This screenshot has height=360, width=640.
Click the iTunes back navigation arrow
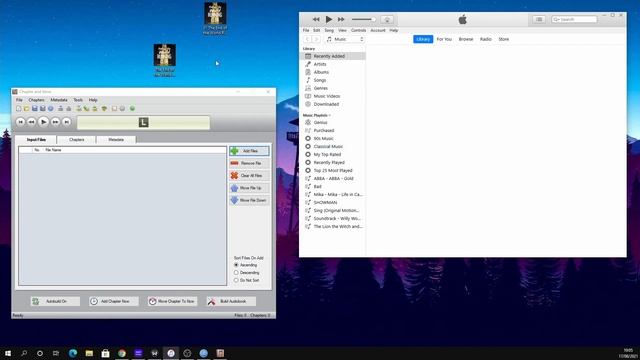tap(307, 39)
